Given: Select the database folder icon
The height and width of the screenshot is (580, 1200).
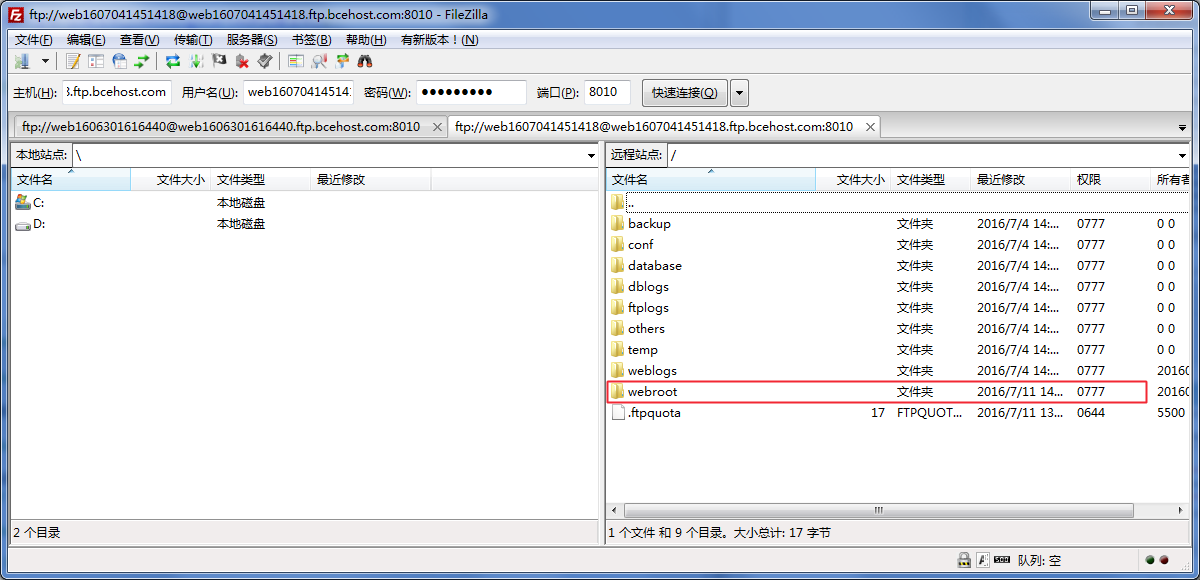Looking at the screenshot, I should [x=617, y=266].
